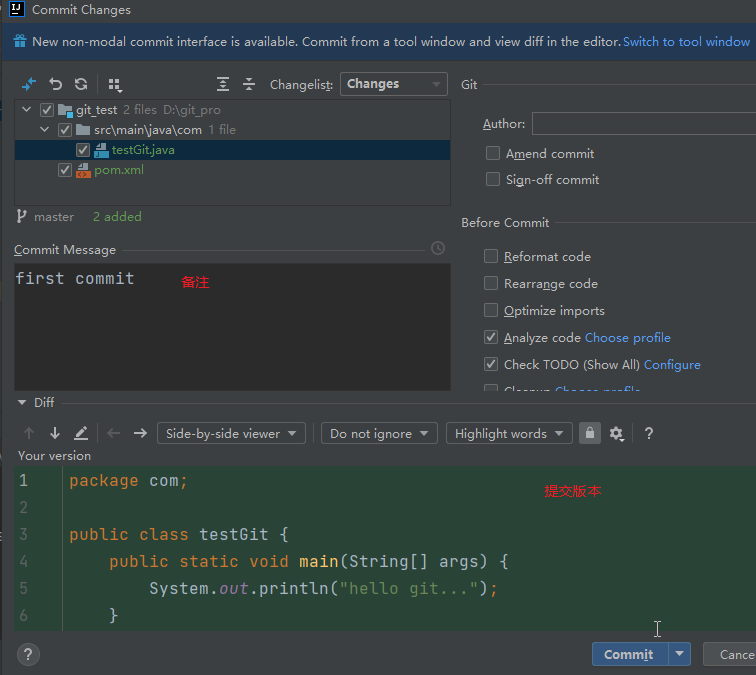The height and width of the screenshot is (675, 756).
Task: Click line number 4 in diff gutter
Action: (24, 561)
